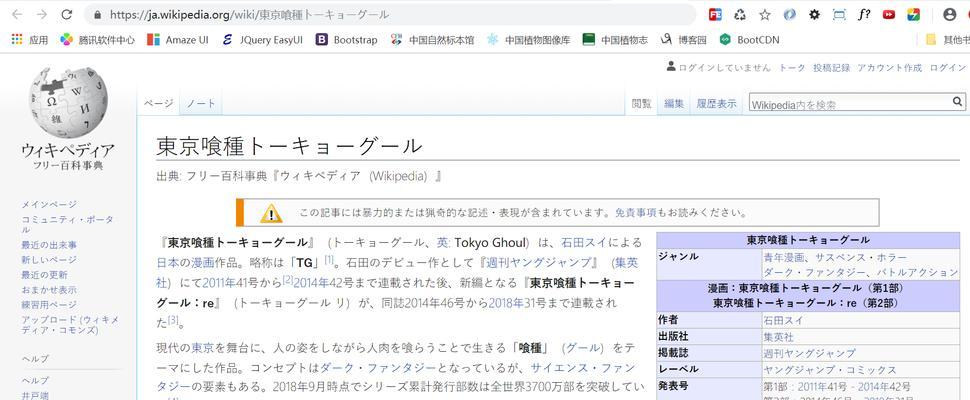This screenshot has width=970, height=400.
Task: Open the 应用 apps grid shortcut
Action: [30, 40]
